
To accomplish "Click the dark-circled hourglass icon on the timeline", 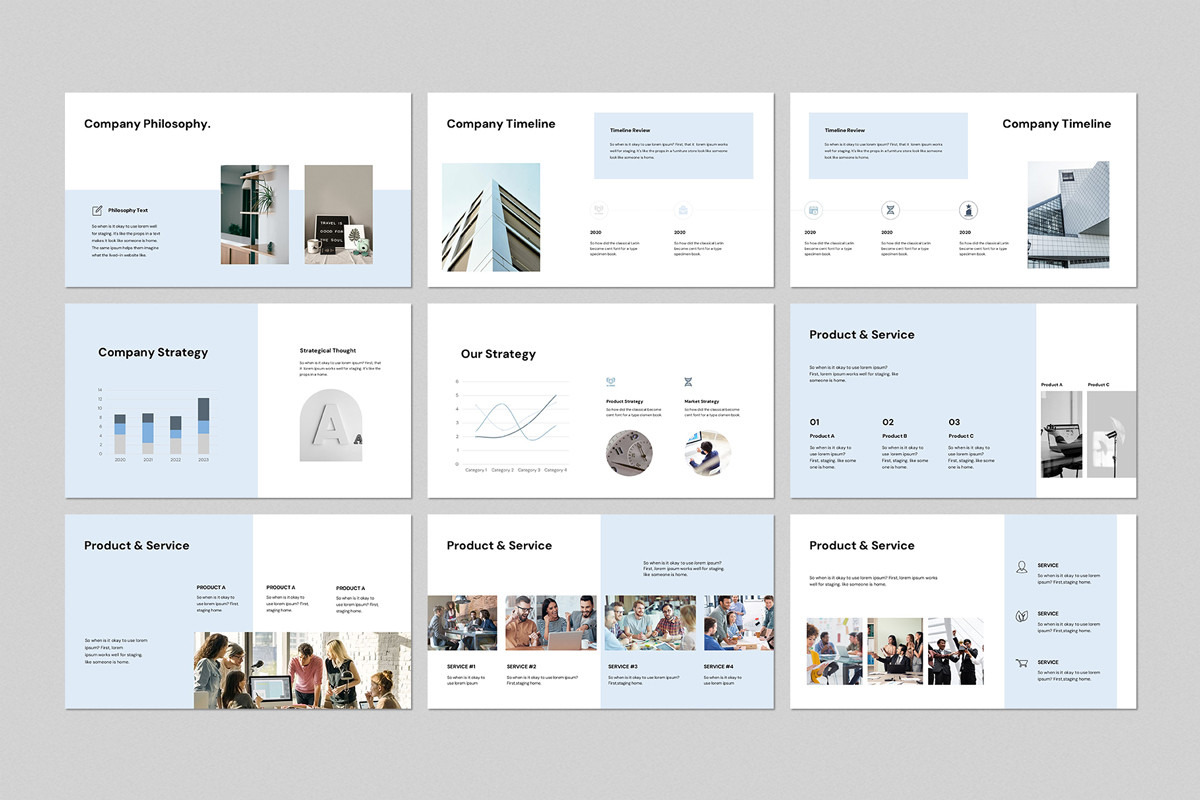I will point(890,210).
